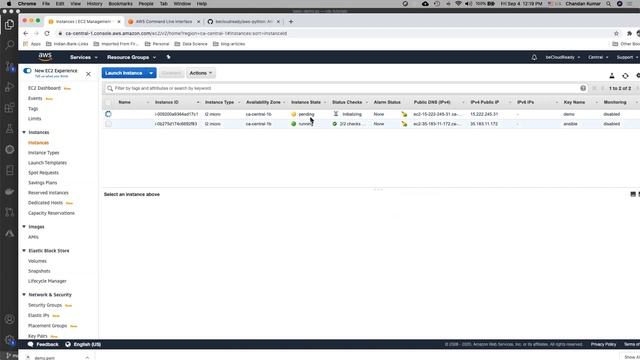Screen dimensions: 640x360
Task: Open the VS Code Source Control icon
Action: click(9, 66)
